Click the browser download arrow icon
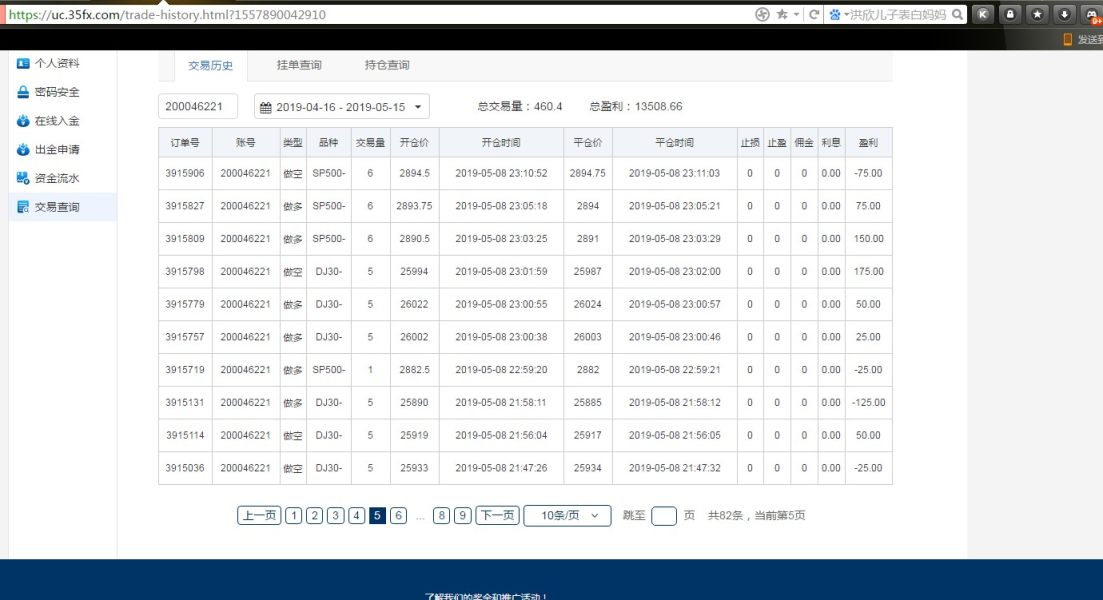The width and height of the screenshot is (1103, 600). 1064,15
